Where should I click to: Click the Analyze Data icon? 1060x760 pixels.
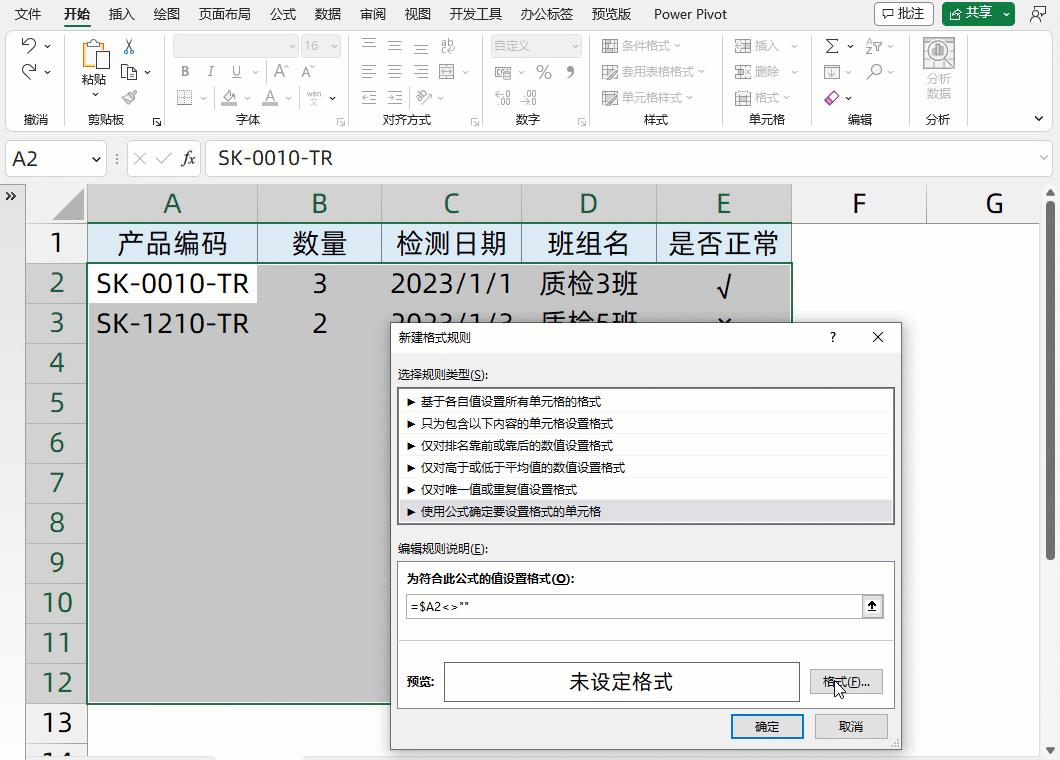[938, 70]
